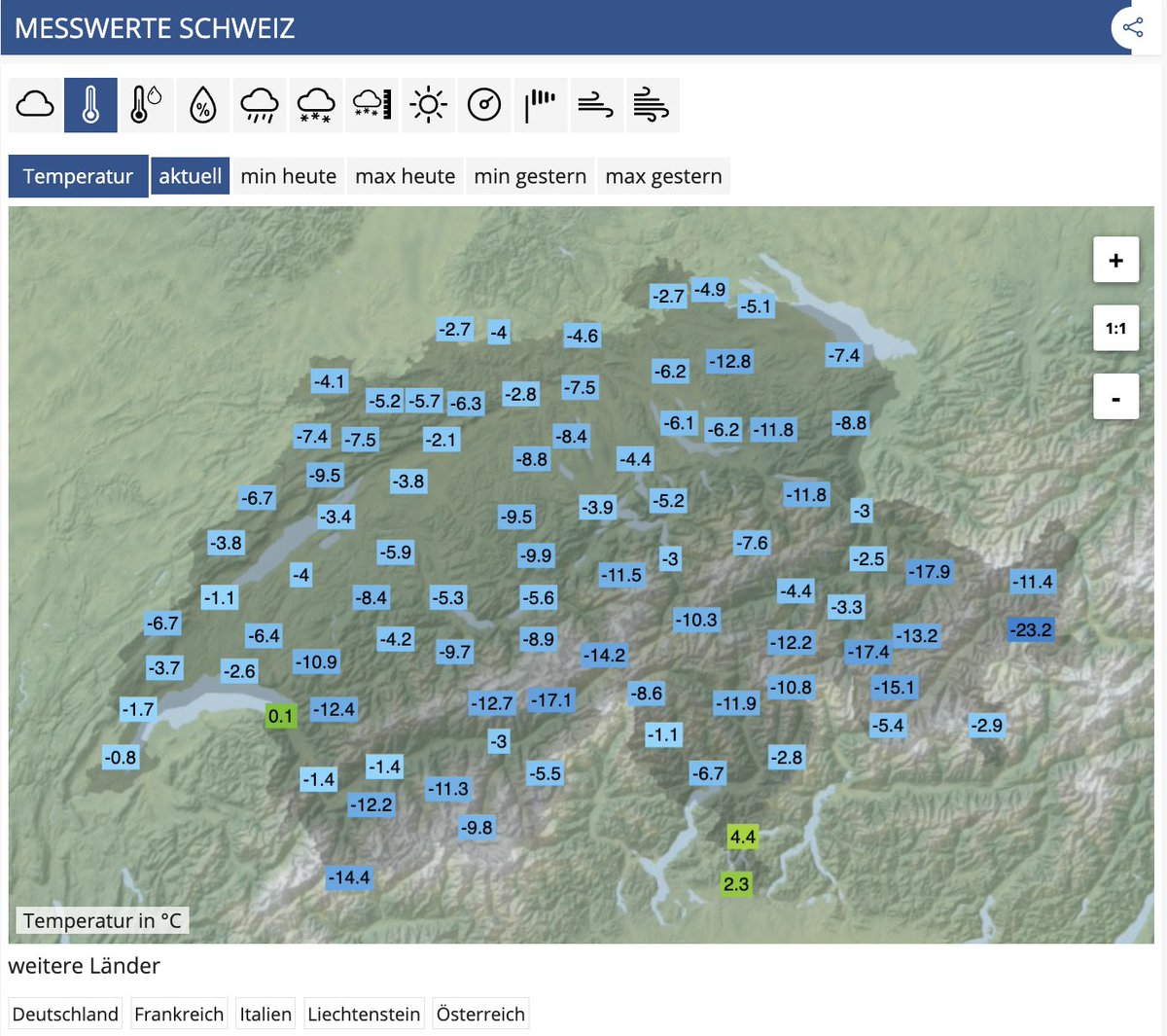Click the -17.4 station value
Viewport: 1167px width, 1036px height.
867,652
